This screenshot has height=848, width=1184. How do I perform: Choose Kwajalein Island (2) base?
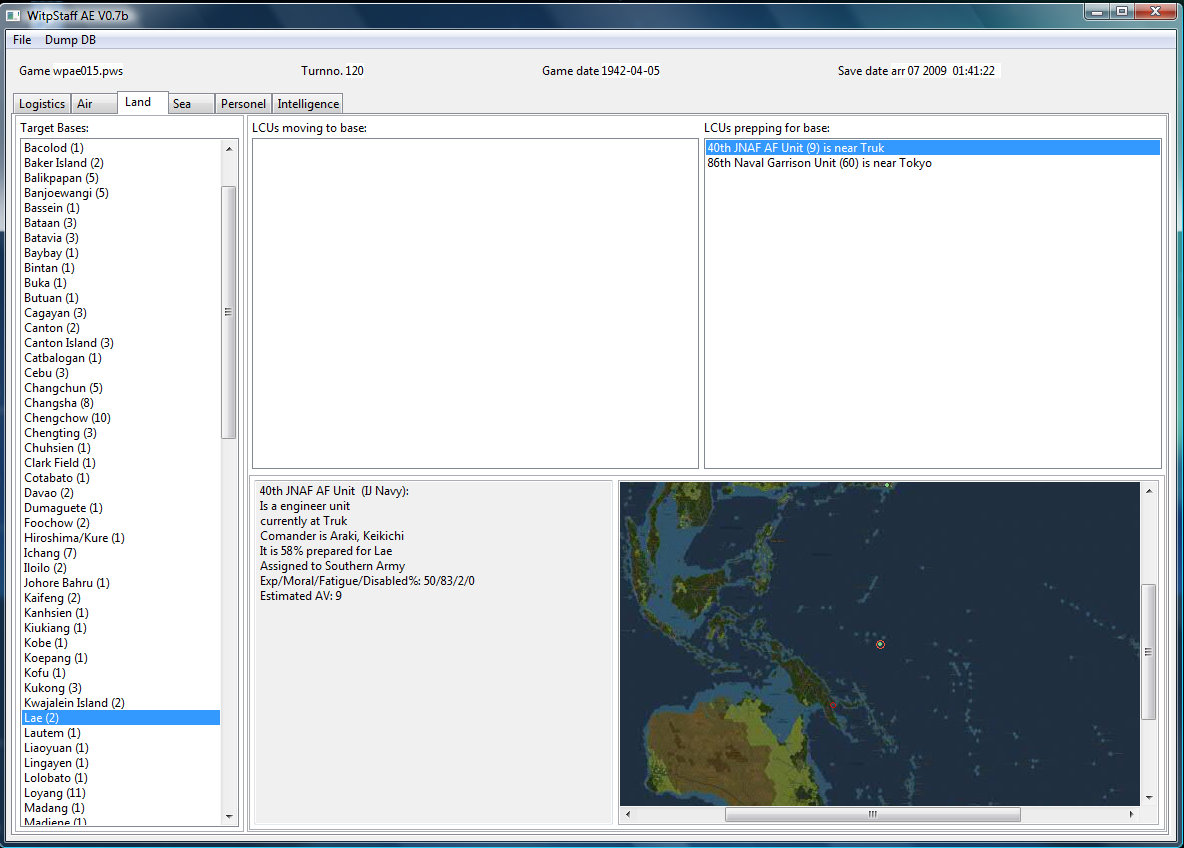(74, 703)
